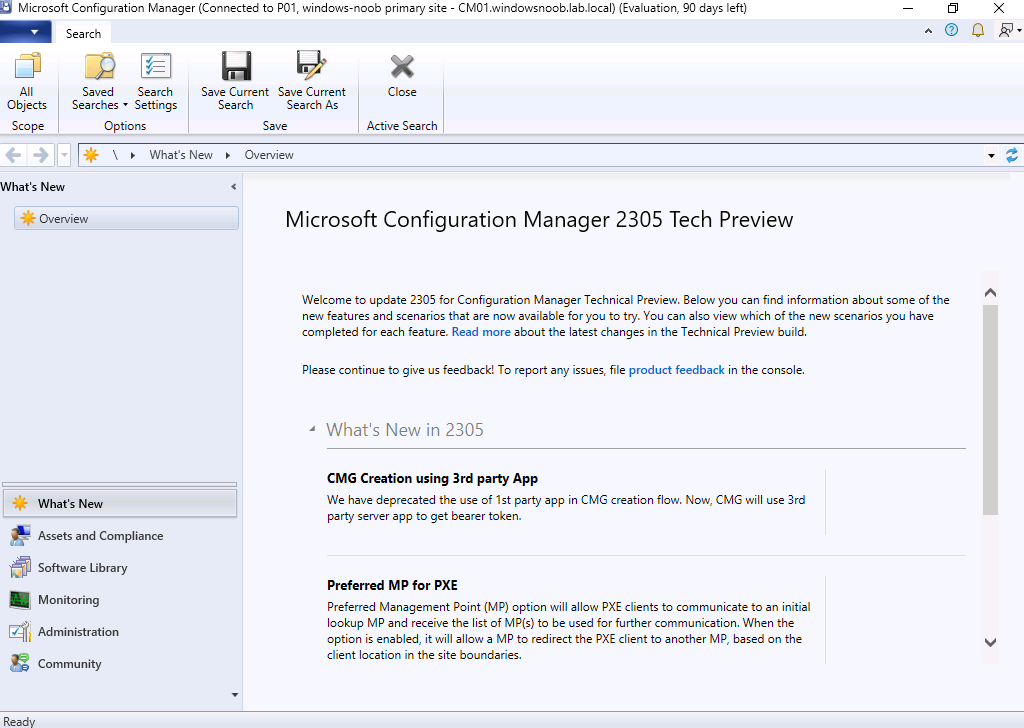Open the workspace overflow dropdown arrow
Image resolution: width=1024 pixels, height=728 pixels.
tap(235, 695)
